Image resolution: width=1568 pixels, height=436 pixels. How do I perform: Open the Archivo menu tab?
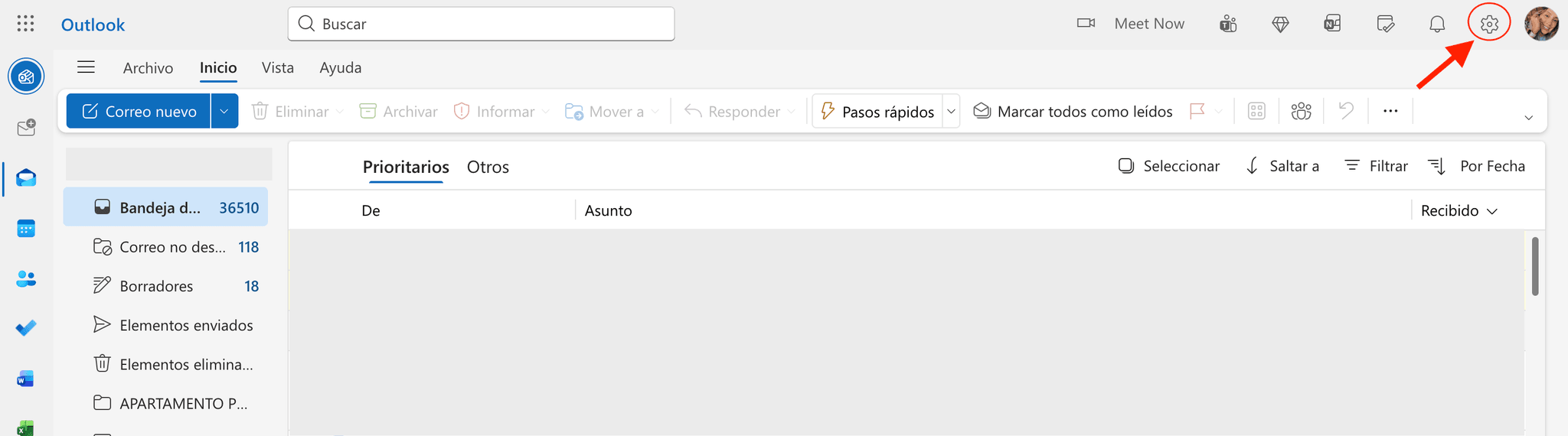pyautogui.click(x=148, y=68)
